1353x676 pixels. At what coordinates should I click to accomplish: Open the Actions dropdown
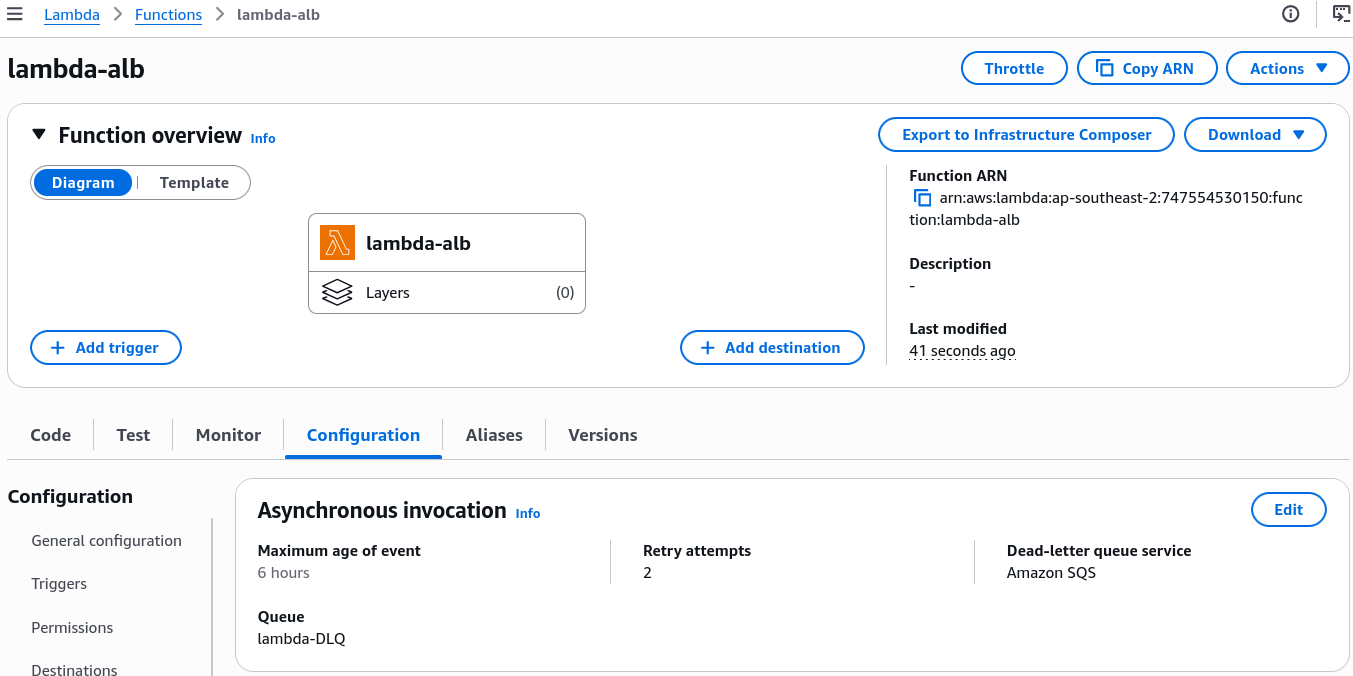pos(1288,68)
